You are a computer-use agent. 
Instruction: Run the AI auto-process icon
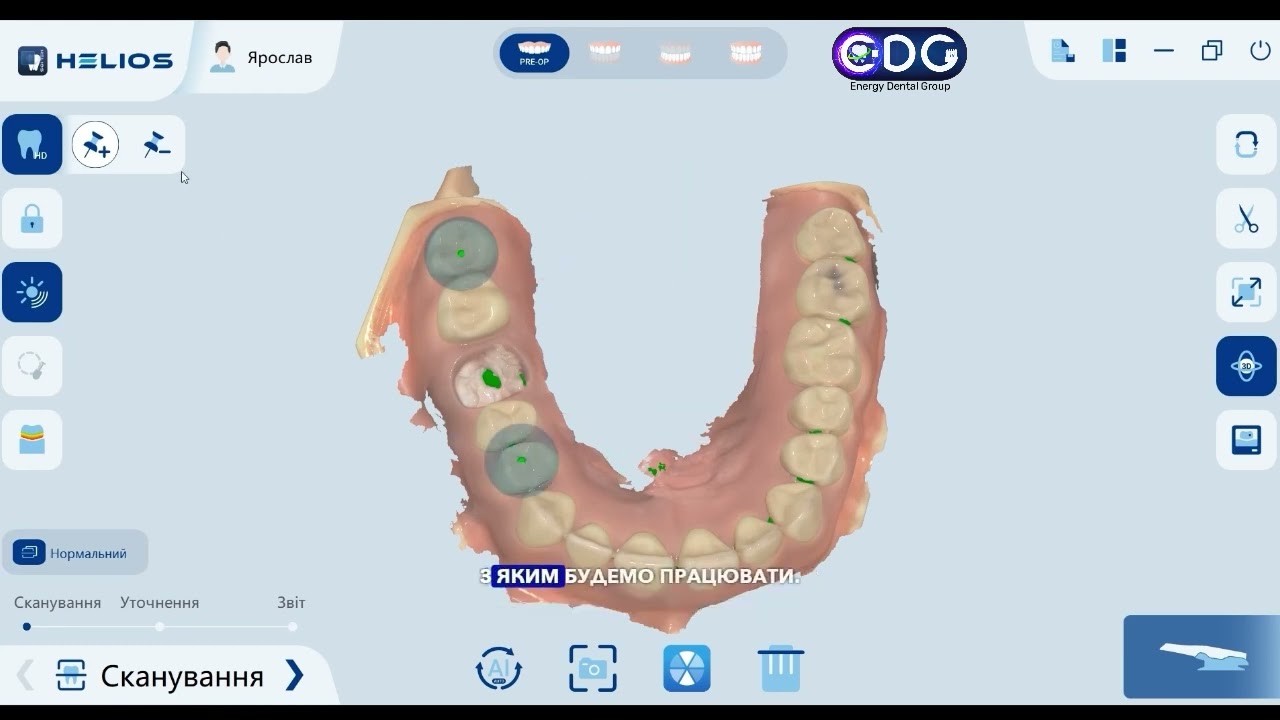pos(498,668)
